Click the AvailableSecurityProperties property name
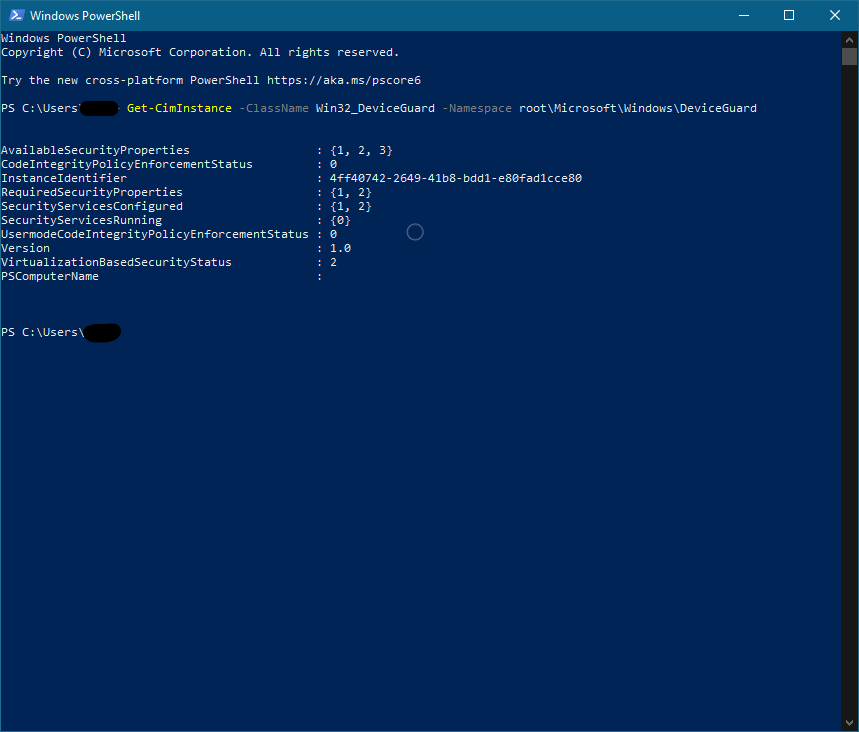 coord(95,150)
